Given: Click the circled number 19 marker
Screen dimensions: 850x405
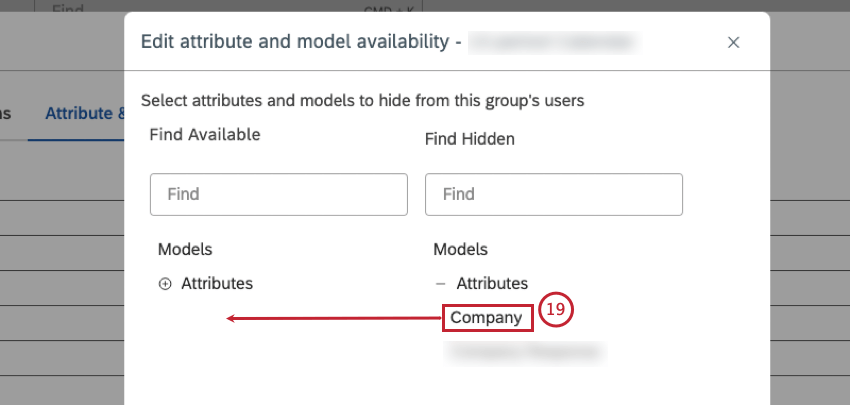Looking at the screenshot, I should (556, 311).
